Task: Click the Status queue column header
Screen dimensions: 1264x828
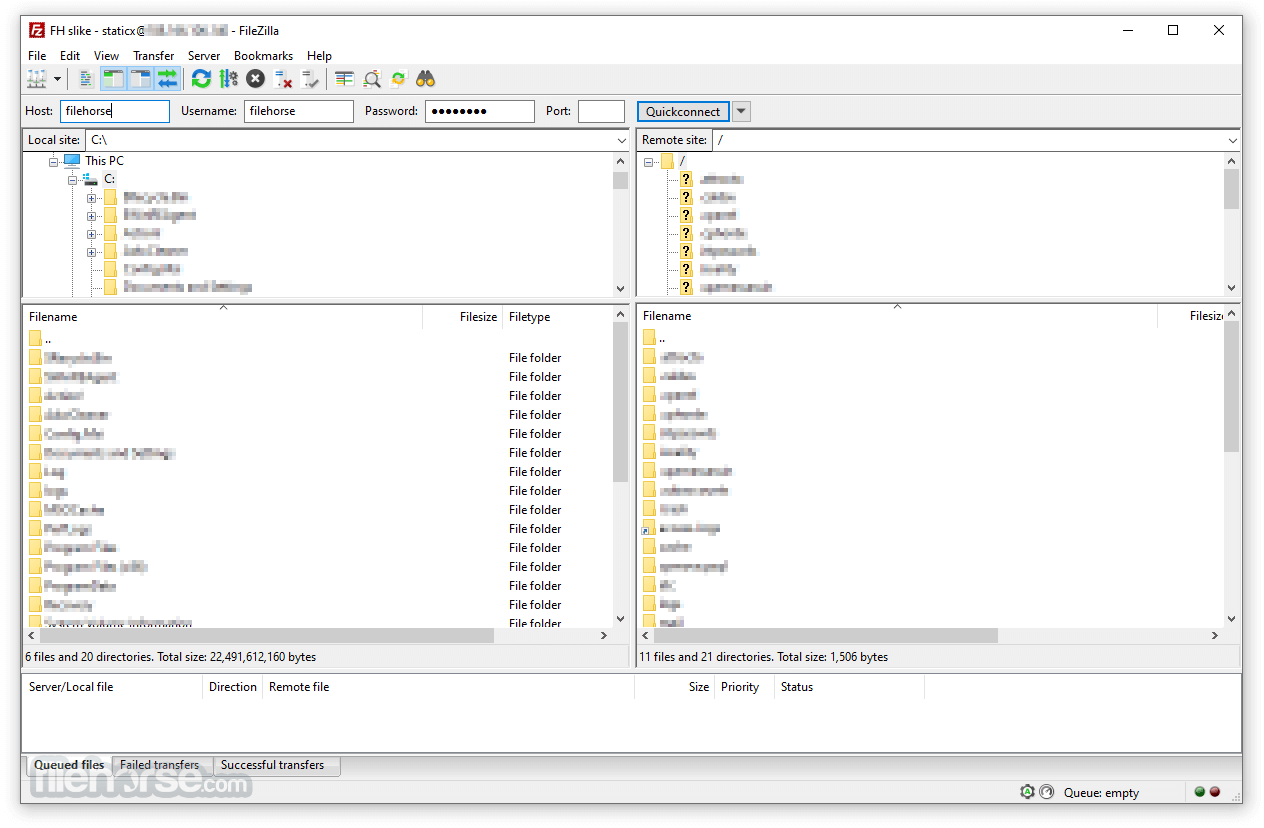Action: [849, 687]
